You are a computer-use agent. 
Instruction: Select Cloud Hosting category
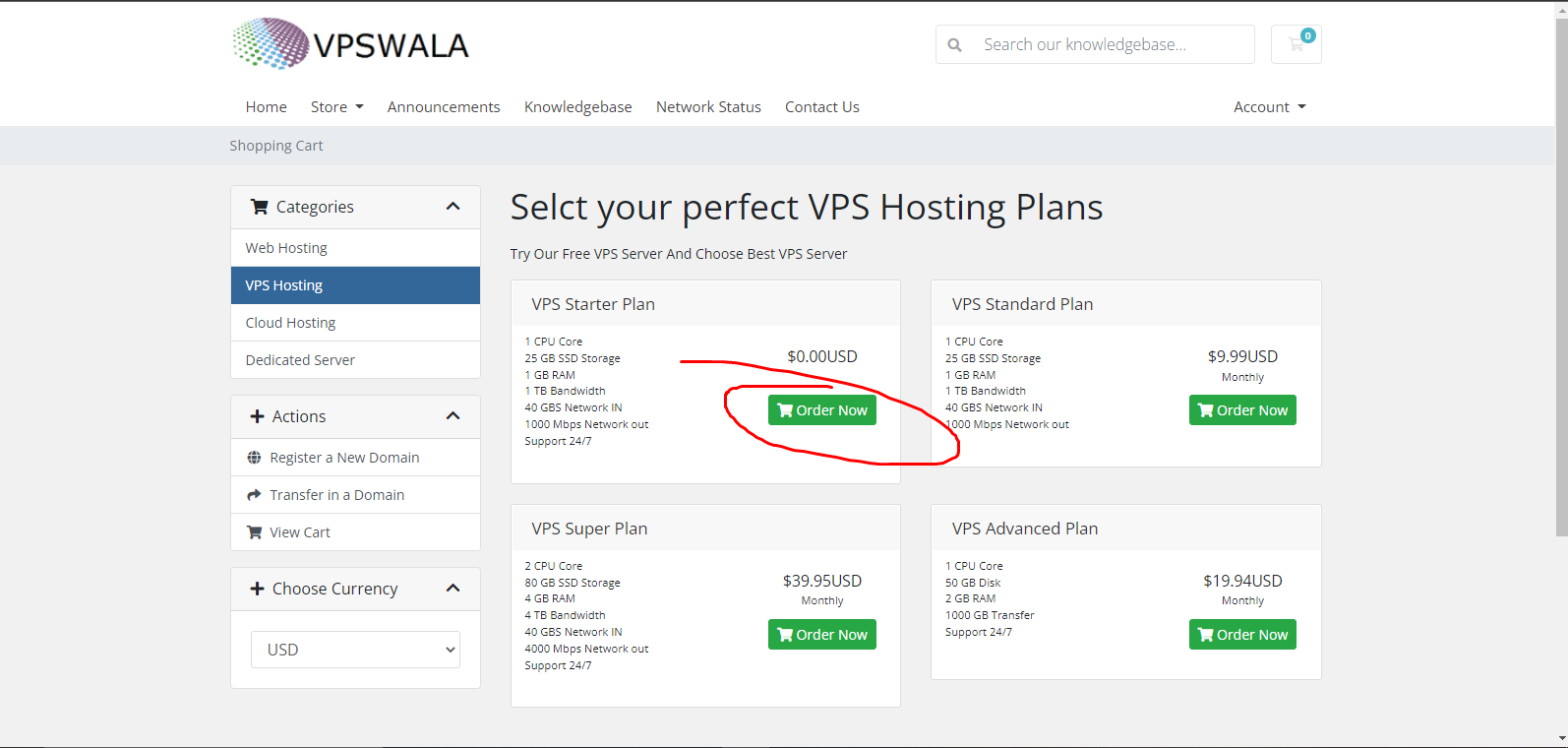[355, 323]
